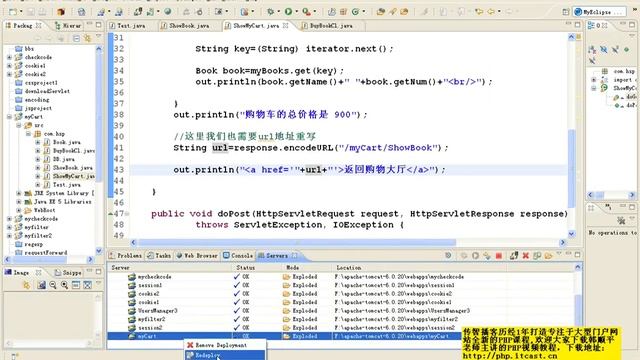Screen dimensions: 640x360
Task: Click the Server column header
Action: (170, 268)
